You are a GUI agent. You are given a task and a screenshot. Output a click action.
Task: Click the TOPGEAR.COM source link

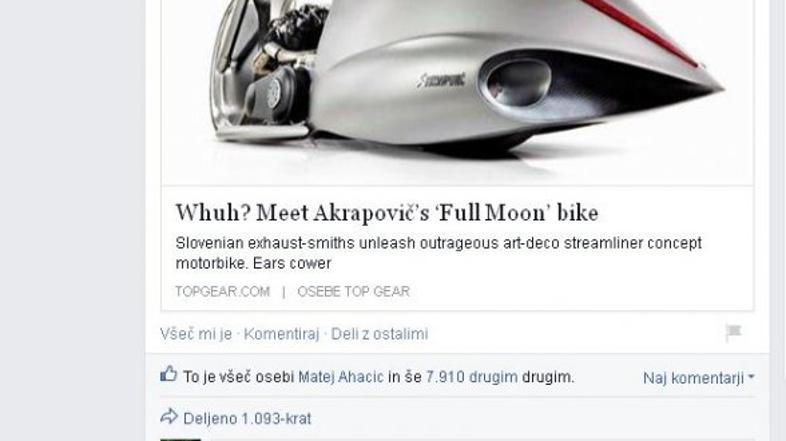coord(223,292)
